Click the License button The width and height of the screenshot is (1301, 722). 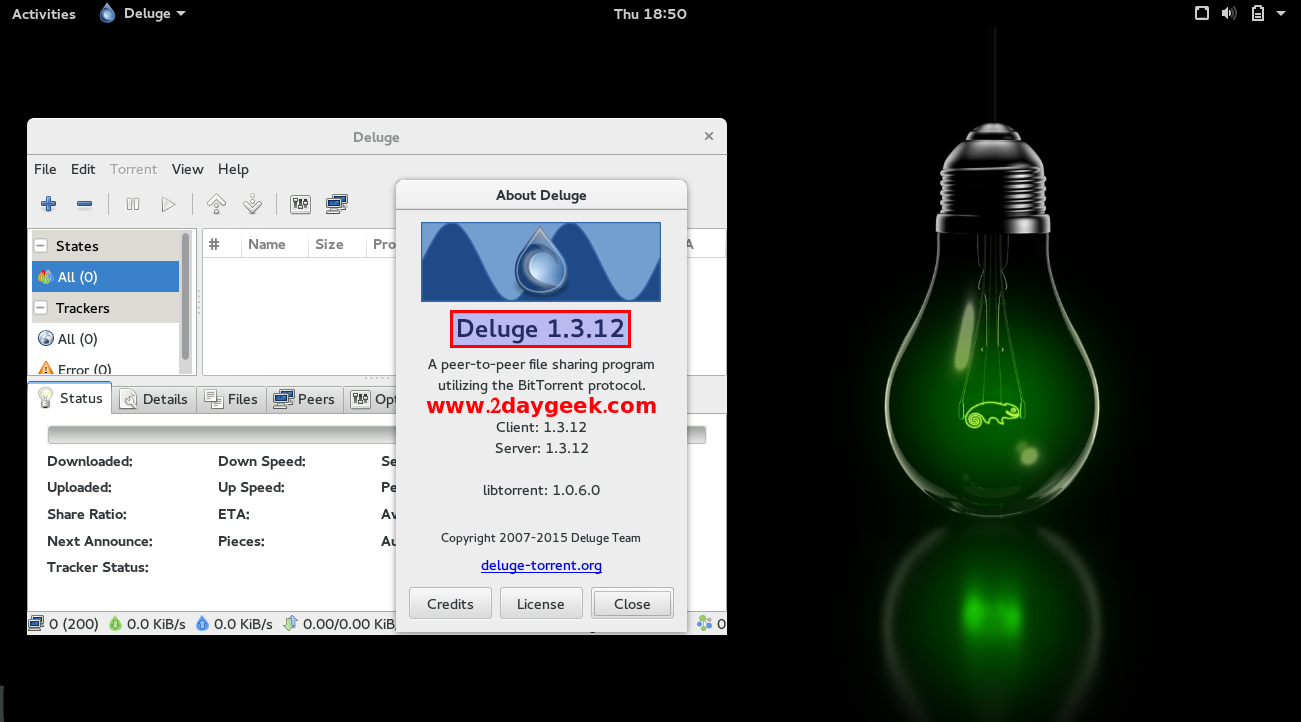[541, 604]
